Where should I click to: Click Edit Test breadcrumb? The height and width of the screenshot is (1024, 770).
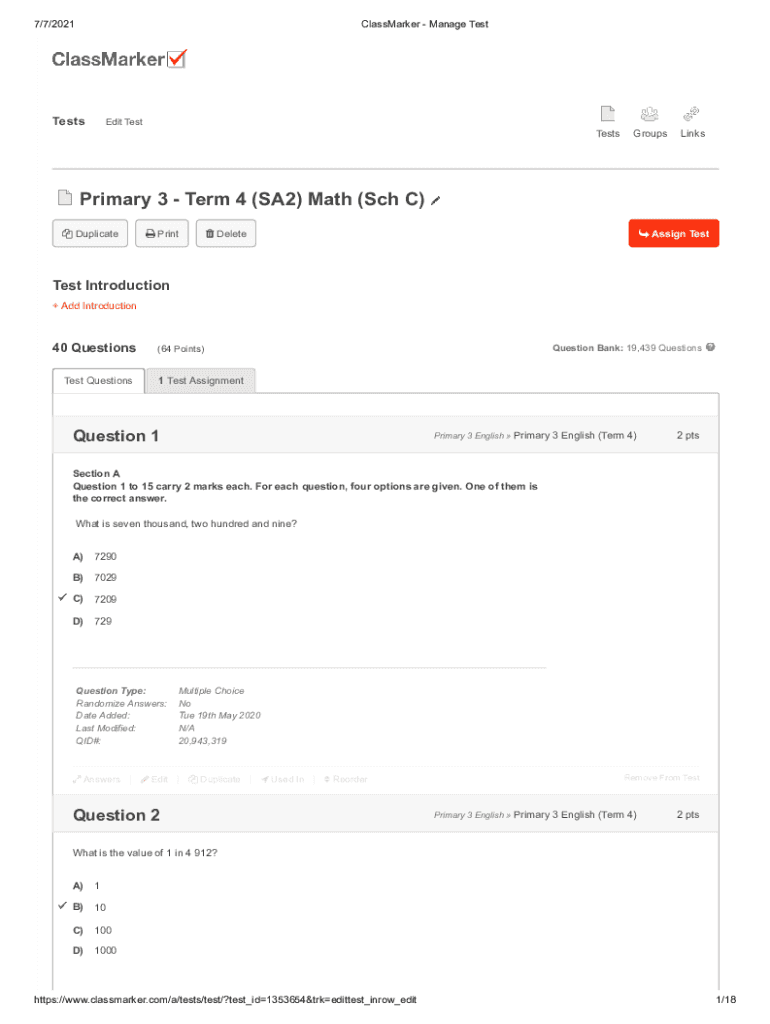click(124, 122)
